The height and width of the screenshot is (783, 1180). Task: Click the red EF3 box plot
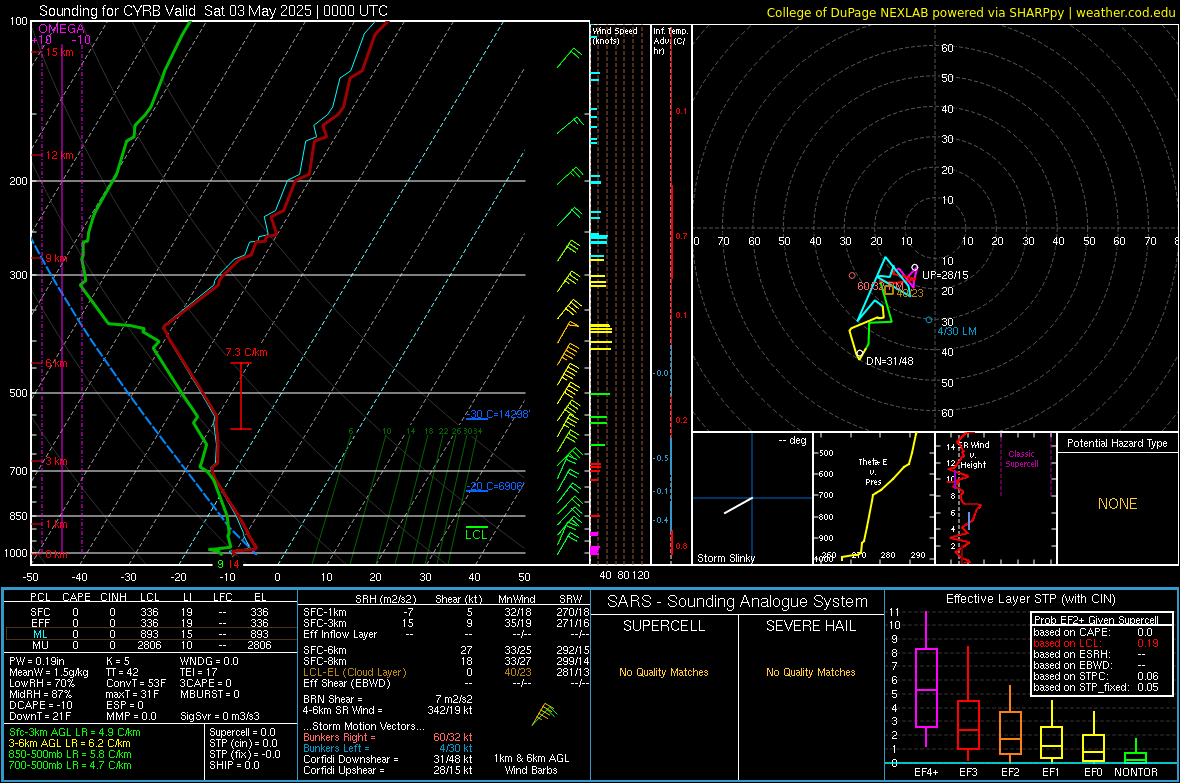[968, 705]
